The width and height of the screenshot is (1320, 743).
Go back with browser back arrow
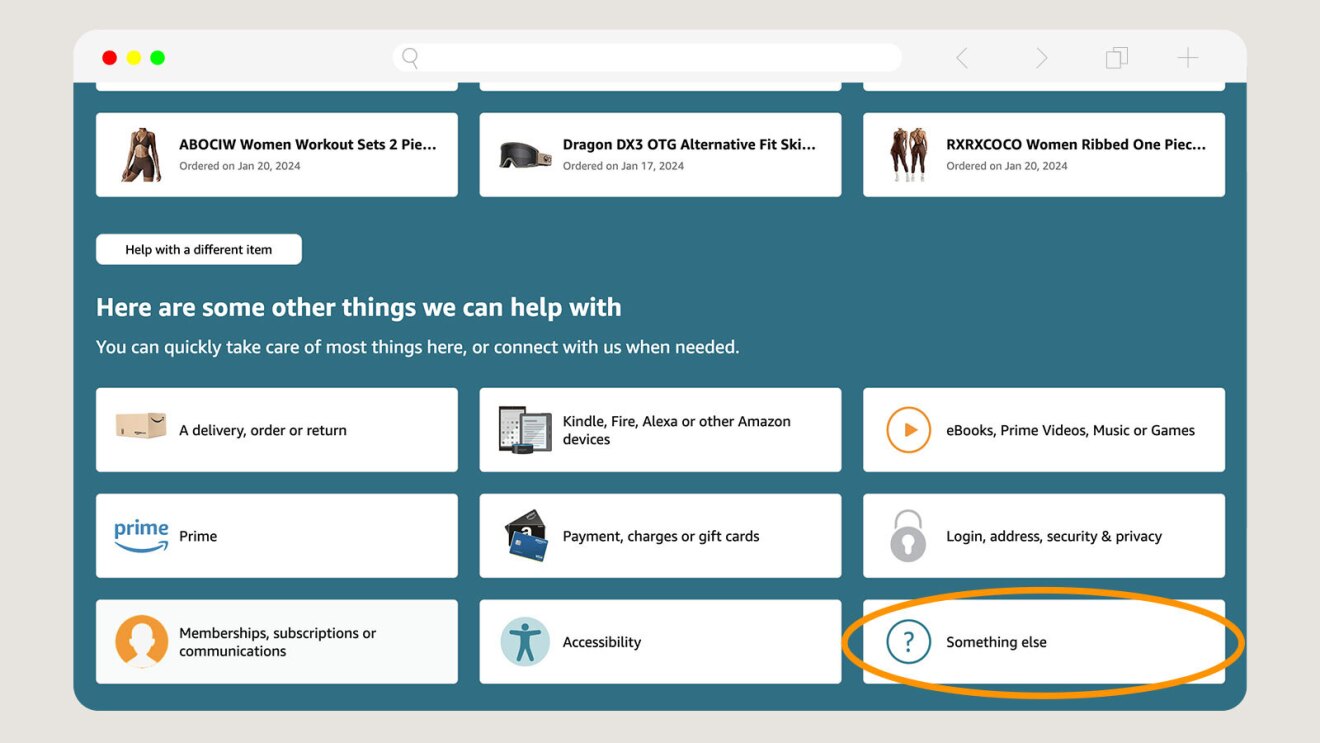(962, 58)
